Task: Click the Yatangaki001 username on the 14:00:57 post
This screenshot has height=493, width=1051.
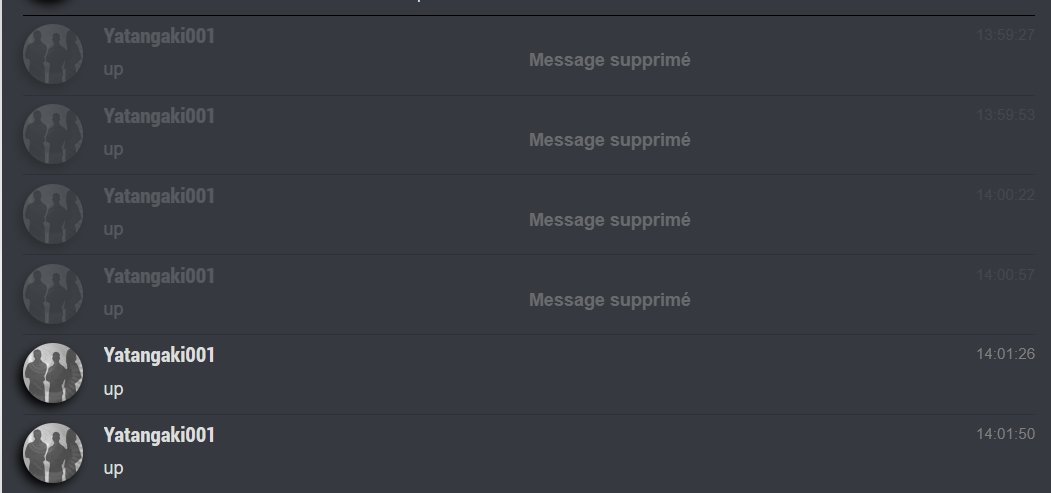Action: (159, 275)
